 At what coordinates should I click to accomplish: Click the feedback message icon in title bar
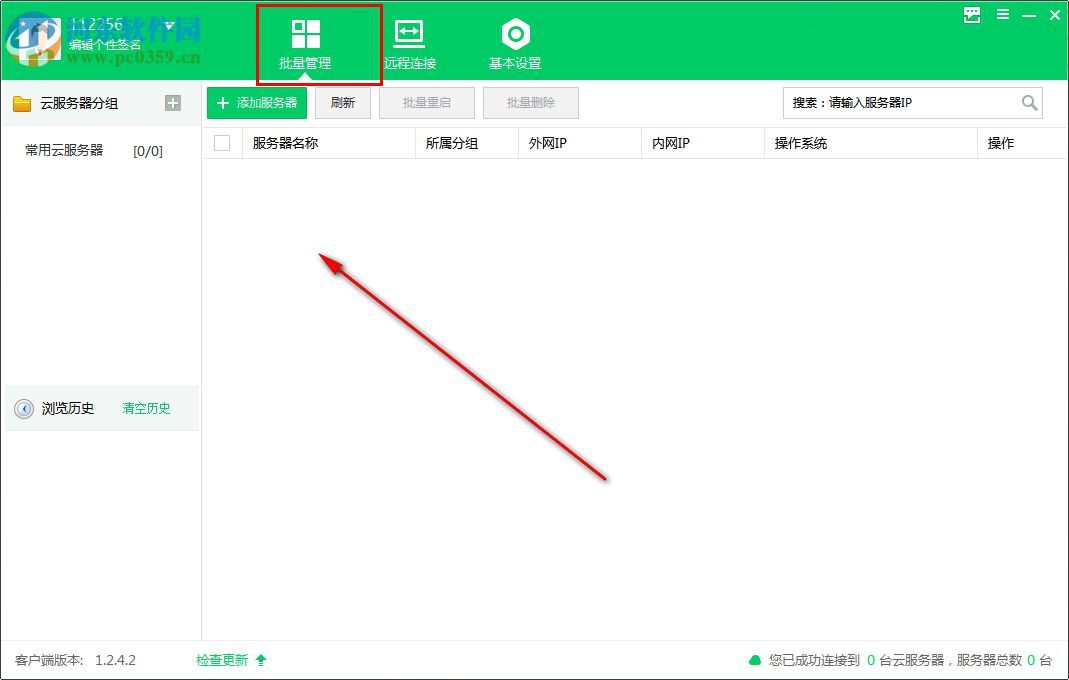(970, 15)
